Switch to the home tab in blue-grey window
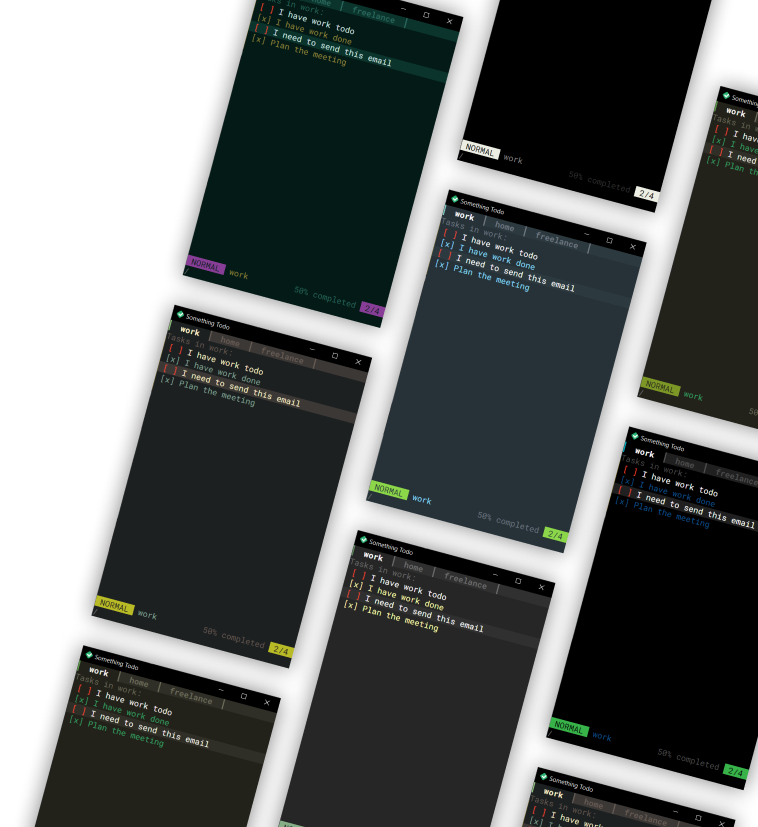758x827 pixels. 505,227
